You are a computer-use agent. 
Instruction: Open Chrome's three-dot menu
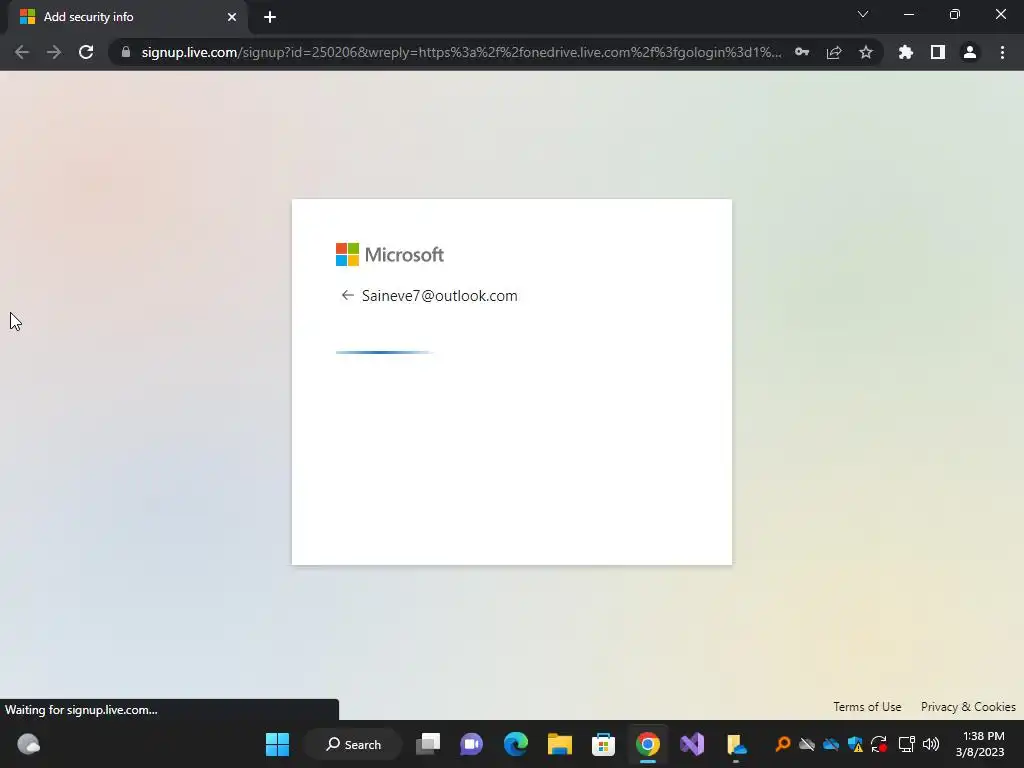click(x=1002, y=52)
